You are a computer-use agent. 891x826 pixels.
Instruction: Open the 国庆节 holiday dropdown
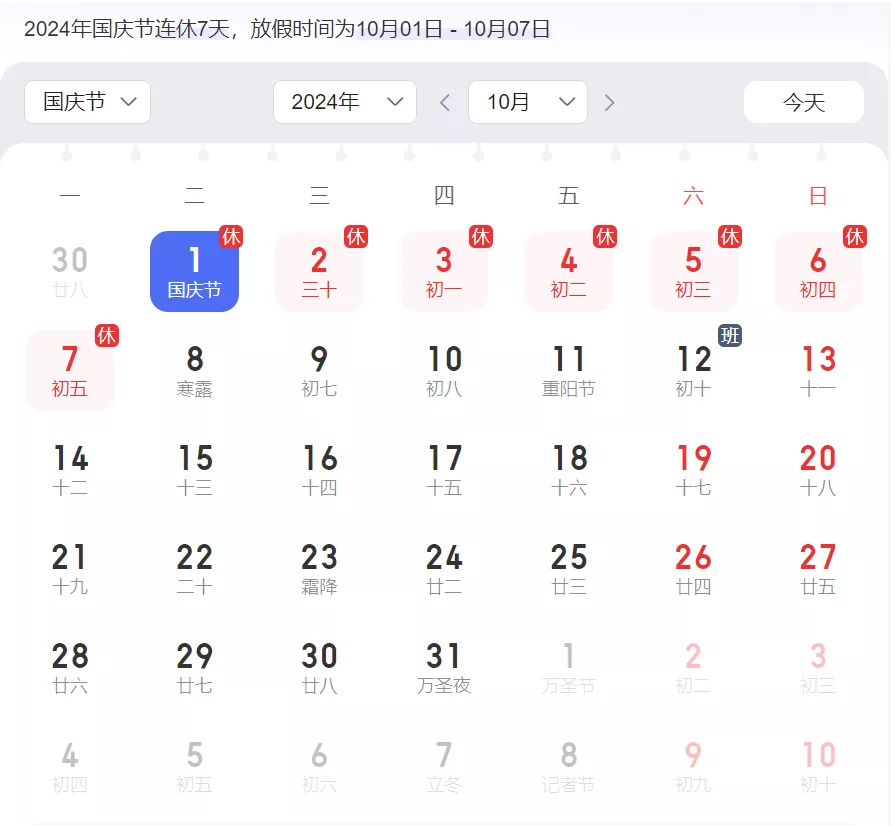[x=88, y=102]
